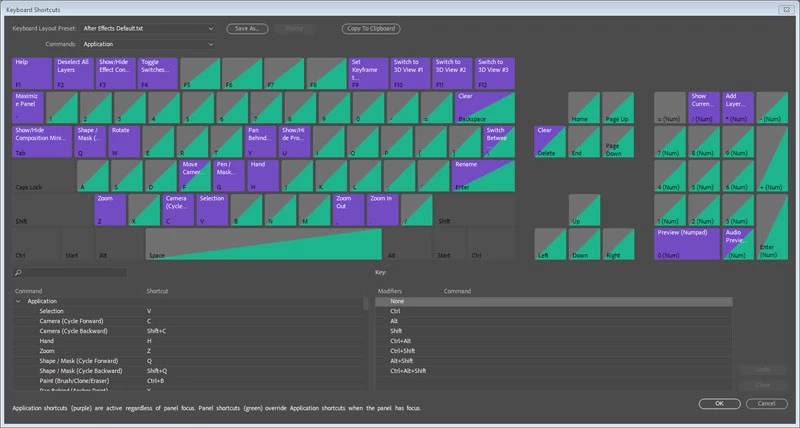The width and height of the screenshot is (800, 428).
Task: Select the F3 Show/Hide Effect Controls key
Action: tap(116, 73)
